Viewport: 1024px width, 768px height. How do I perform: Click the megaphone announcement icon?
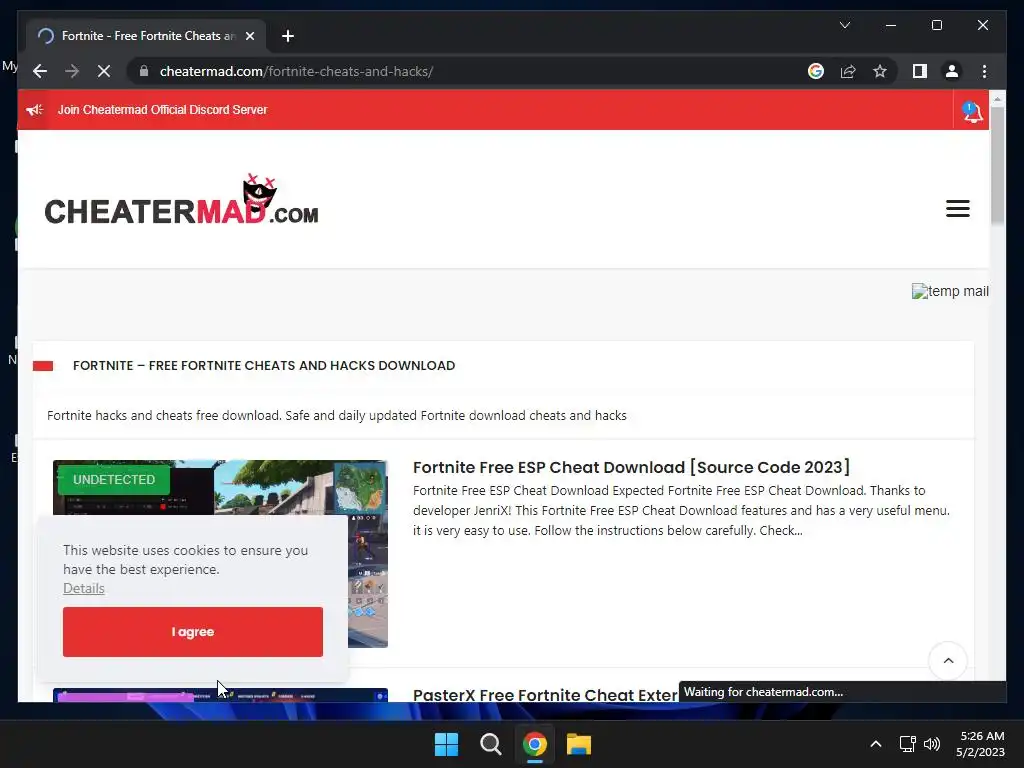click(35, 110)
